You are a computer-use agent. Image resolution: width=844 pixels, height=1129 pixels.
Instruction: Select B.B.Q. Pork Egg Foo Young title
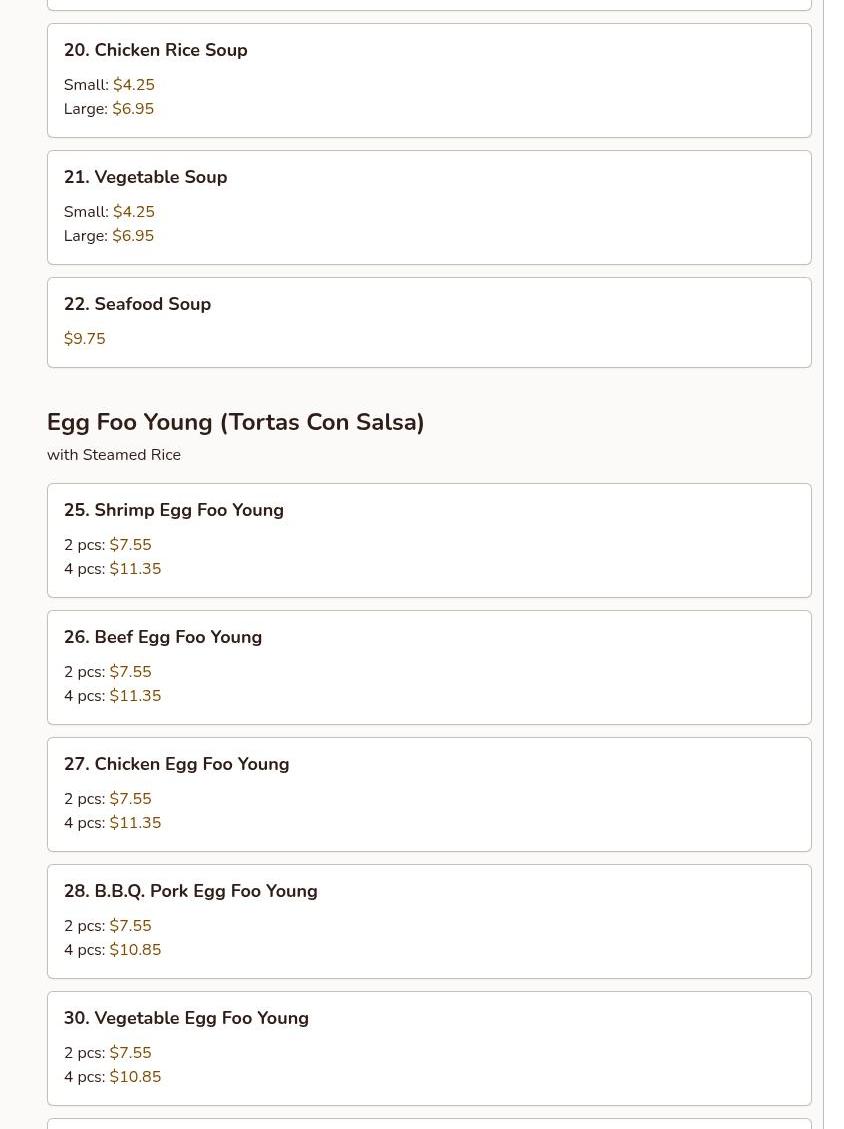pos(190,891)
